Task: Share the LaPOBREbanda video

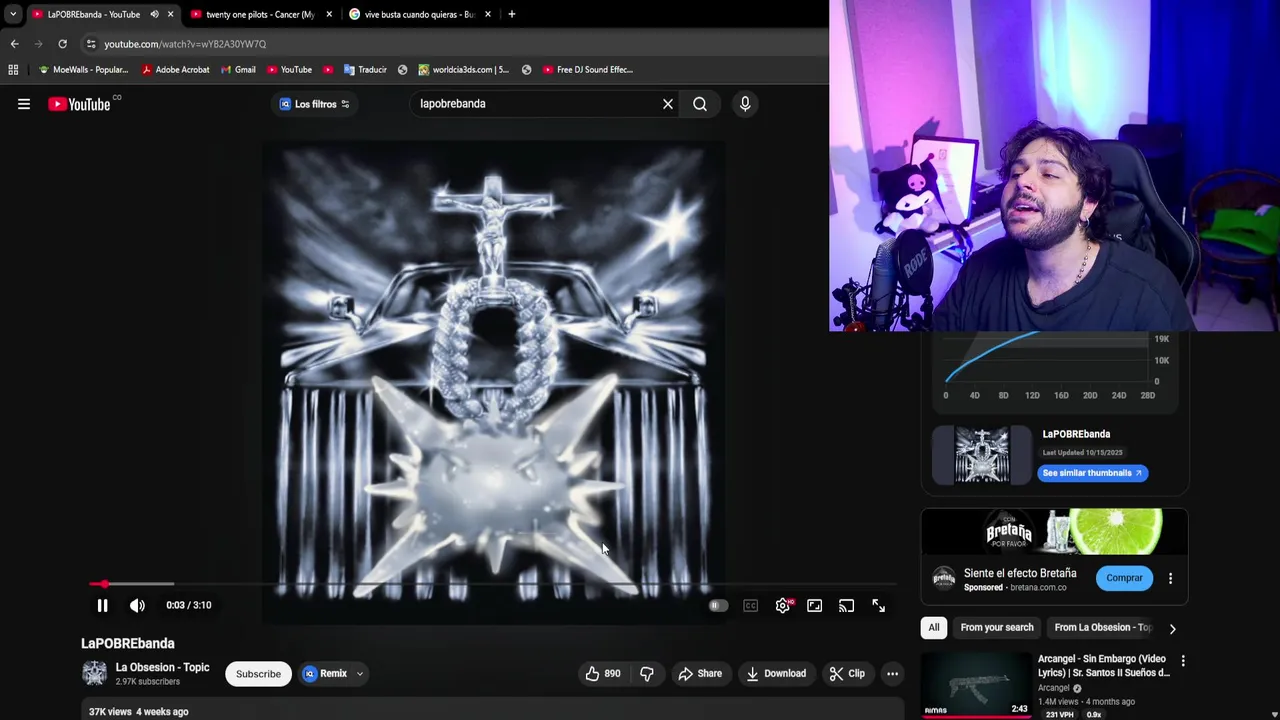Action: pos(700,674)
